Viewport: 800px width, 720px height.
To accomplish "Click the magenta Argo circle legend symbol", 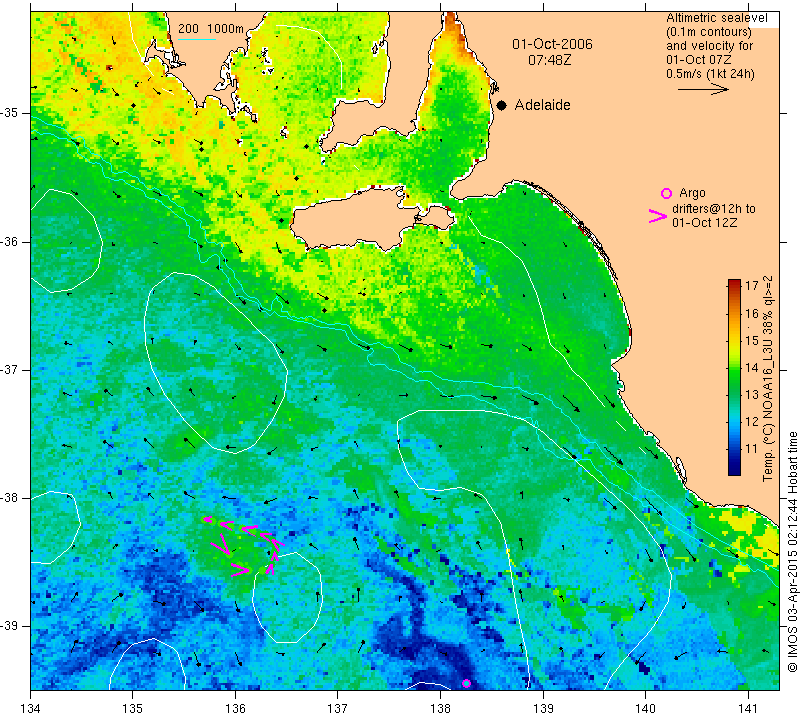I will pos(666,193).
